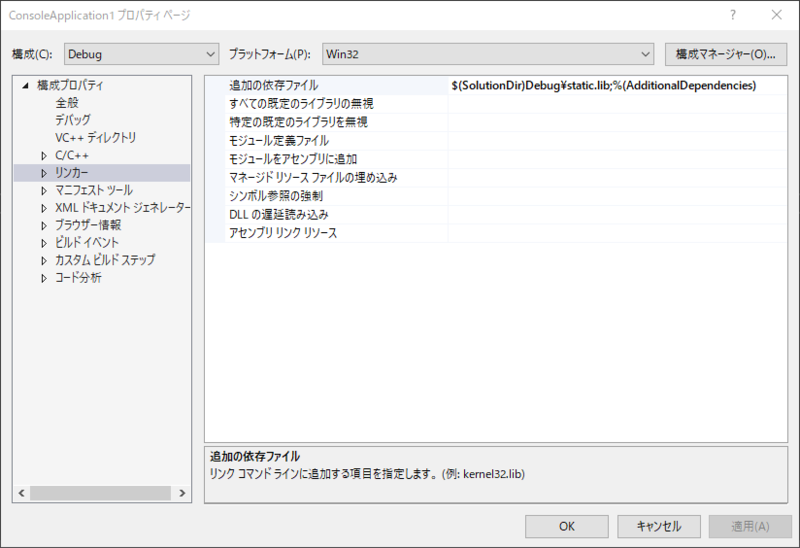Select the マニフェスト ツール label
800x548 pixels.
tap(94, 190)
